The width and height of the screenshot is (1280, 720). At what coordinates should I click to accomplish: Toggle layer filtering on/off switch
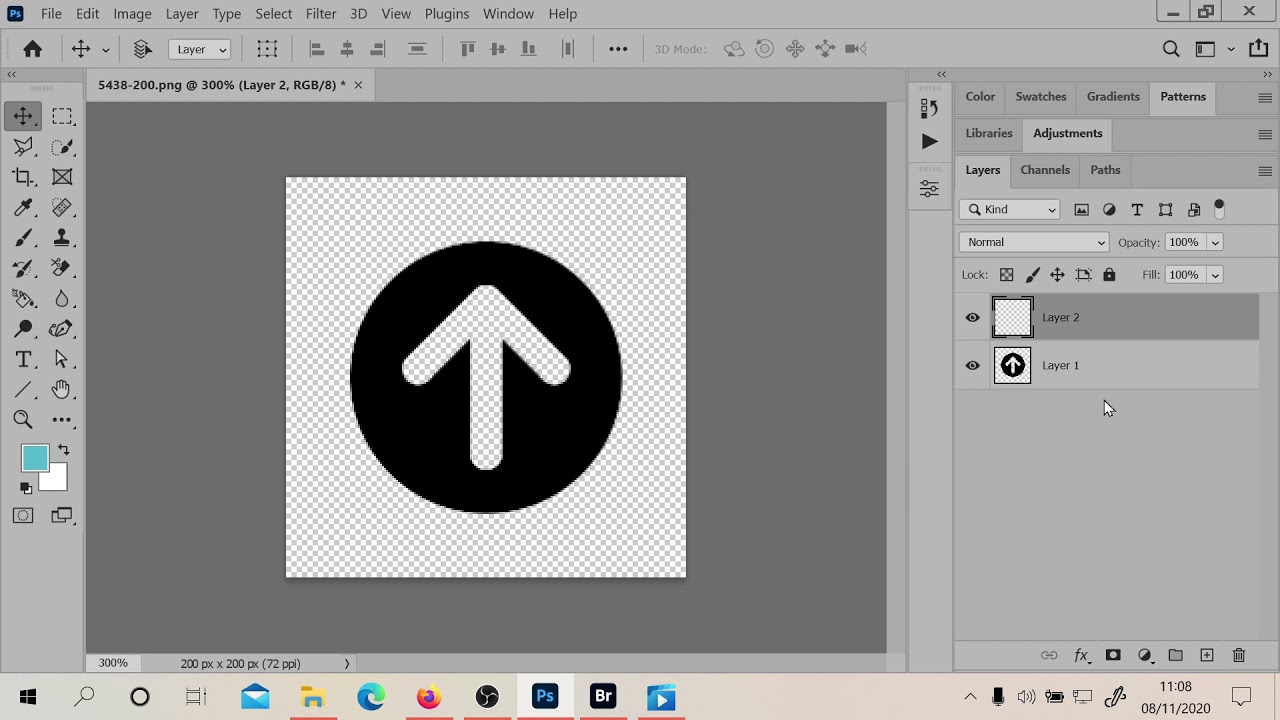1219,209
